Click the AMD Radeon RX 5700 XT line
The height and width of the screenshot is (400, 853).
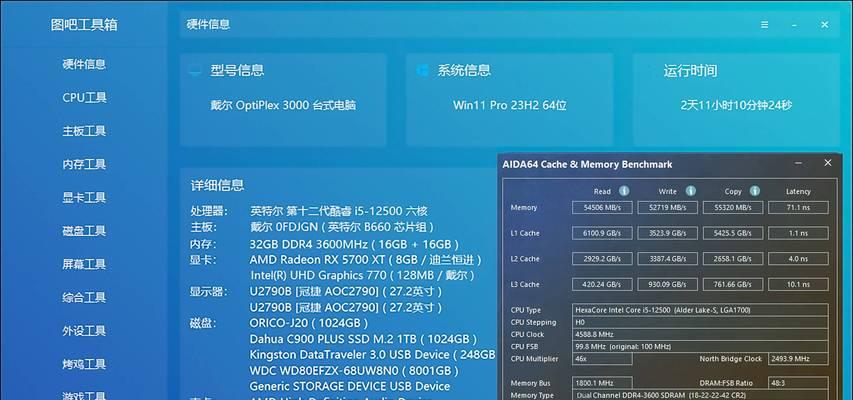366,260
